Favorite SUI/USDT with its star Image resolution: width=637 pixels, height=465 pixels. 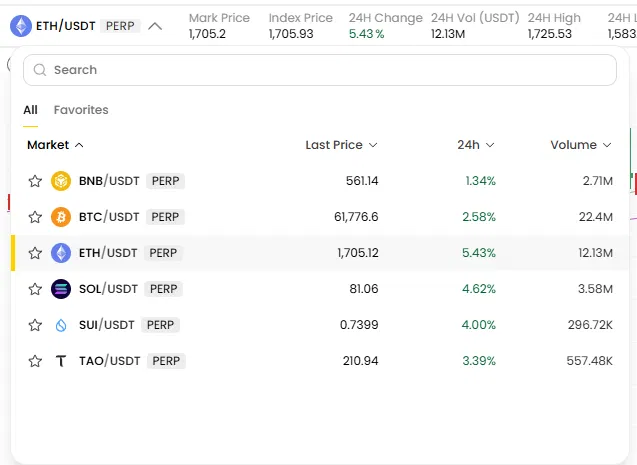point(35,325)
